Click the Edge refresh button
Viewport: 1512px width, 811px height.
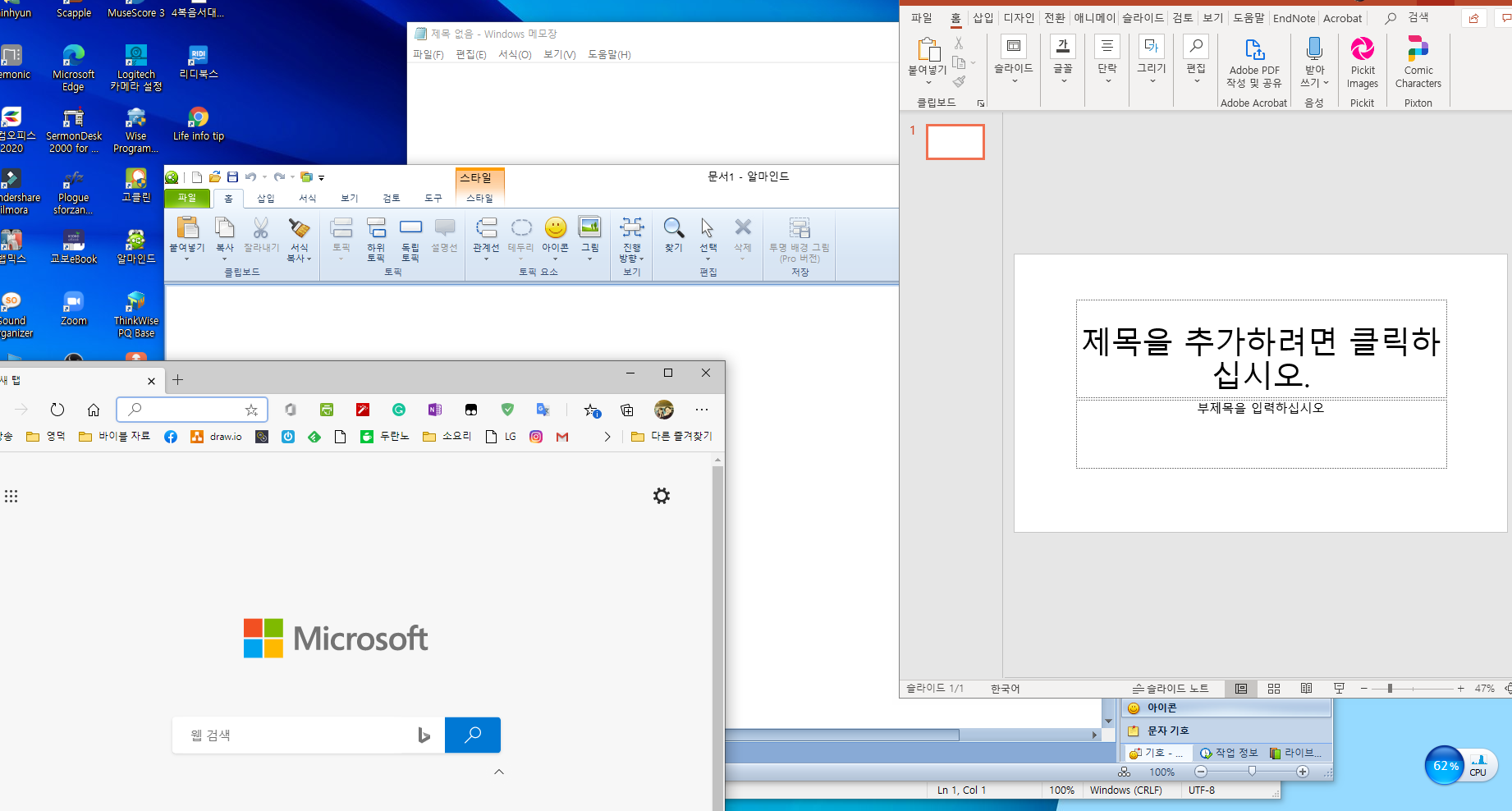(x=57, y=410)
